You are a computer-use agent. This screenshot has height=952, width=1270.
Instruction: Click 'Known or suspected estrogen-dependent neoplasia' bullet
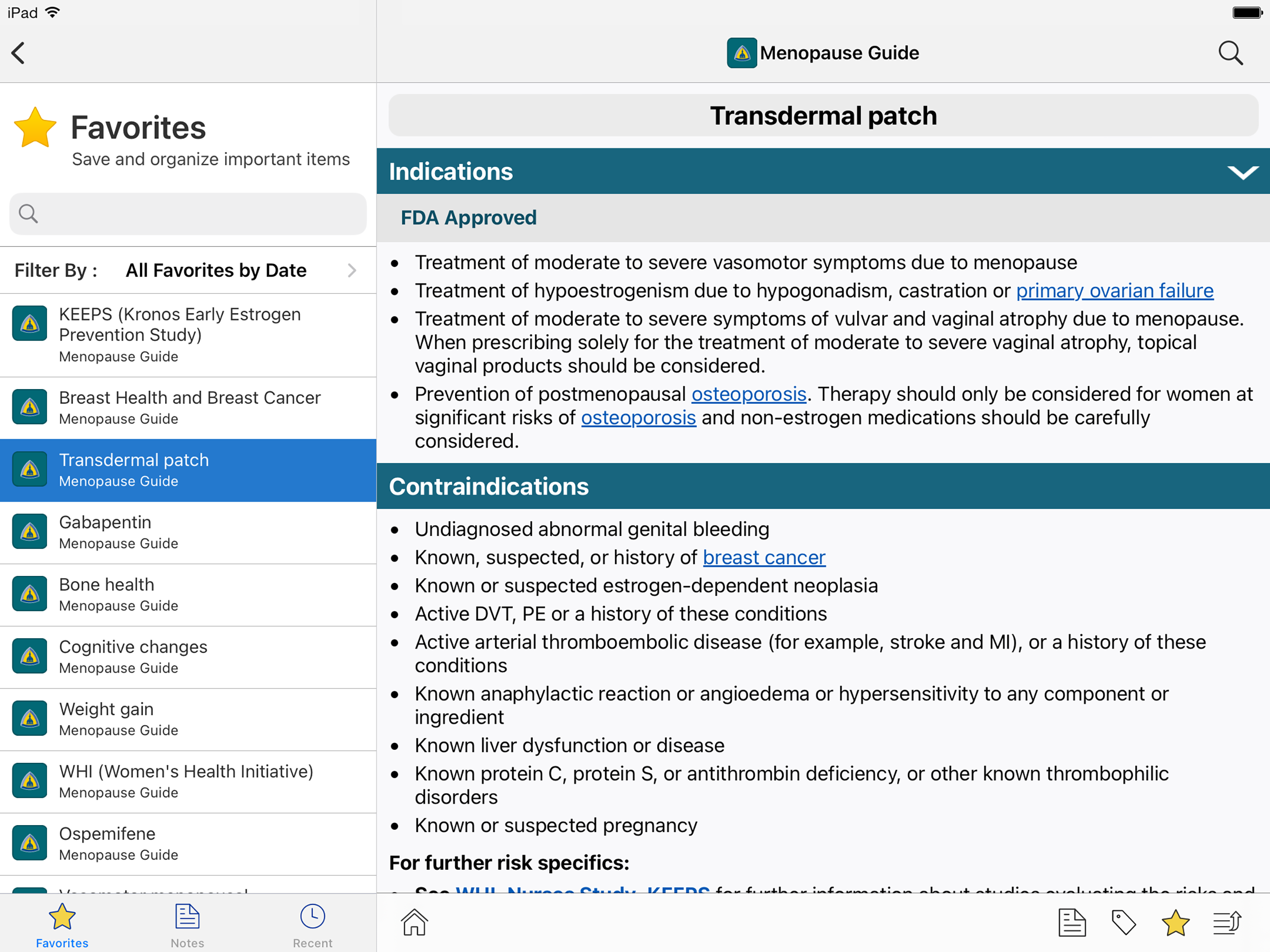[x=647, y=586]
